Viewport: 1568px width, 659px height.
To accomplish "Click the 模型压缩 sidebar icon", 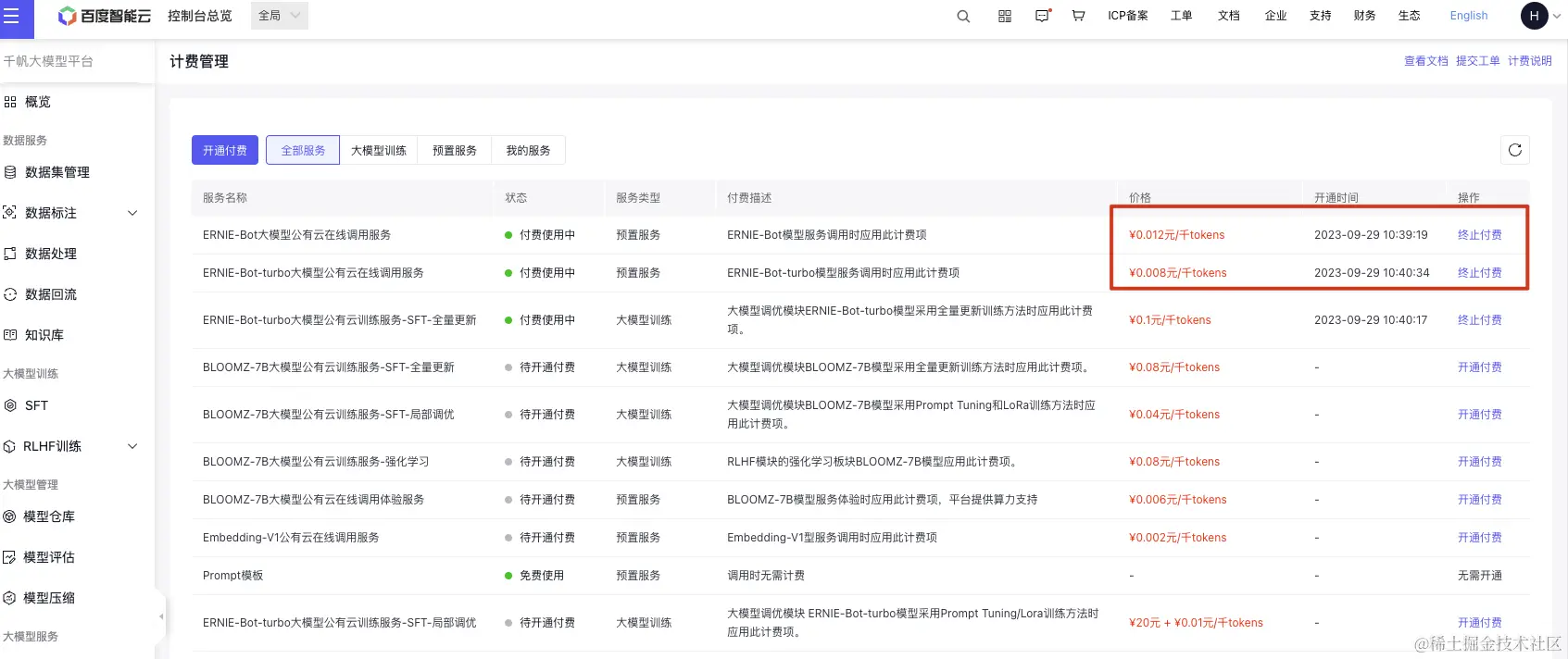I will [x=10, y=598].
